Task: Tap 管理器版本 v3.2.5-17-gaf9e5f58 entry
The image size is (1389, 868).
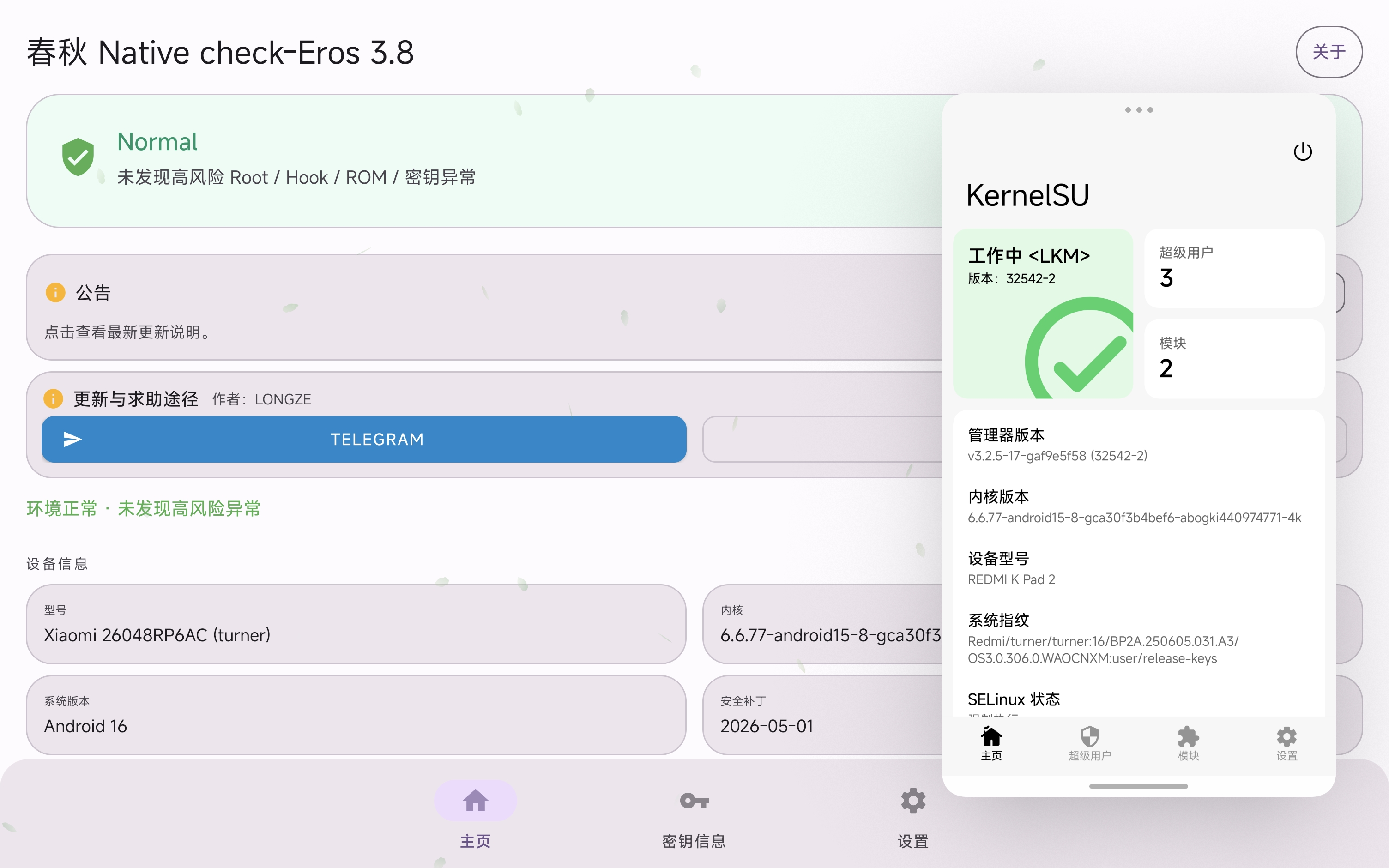Action: pyautogui.click(x=1139, y=445)
